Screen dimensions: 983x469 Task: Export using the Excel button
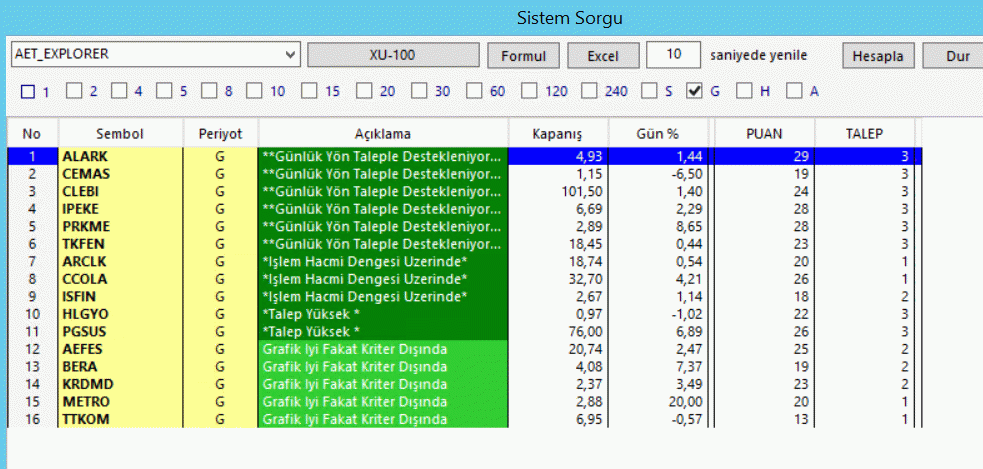(603, 55)
